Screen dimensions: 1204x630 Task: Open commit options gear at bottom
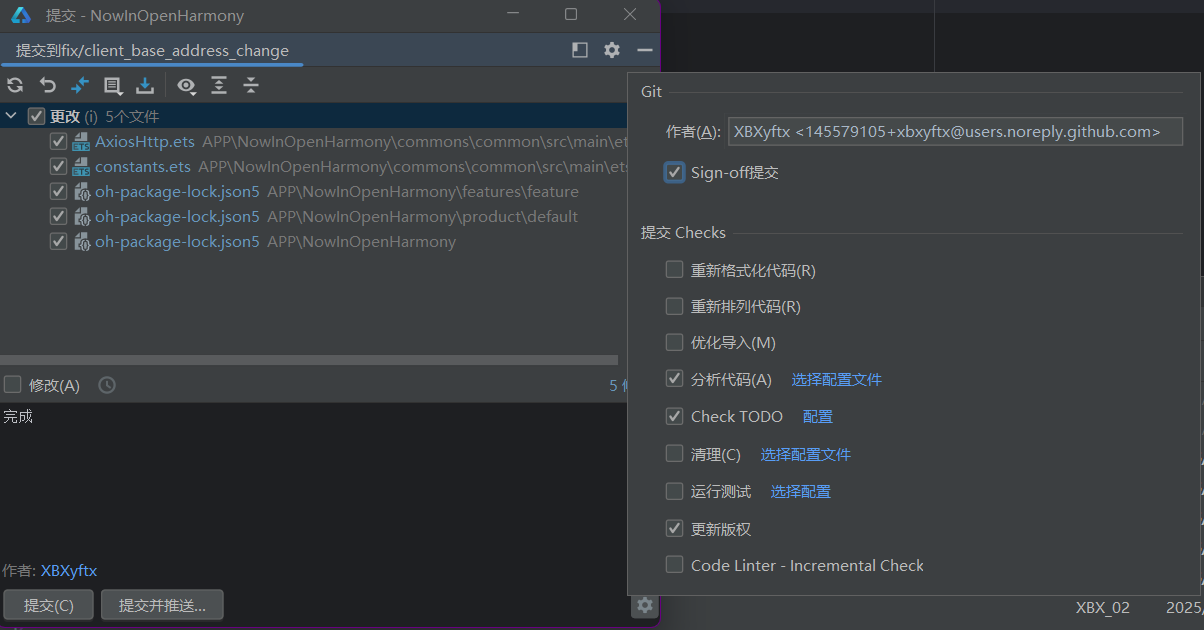(x=645, y=605)
